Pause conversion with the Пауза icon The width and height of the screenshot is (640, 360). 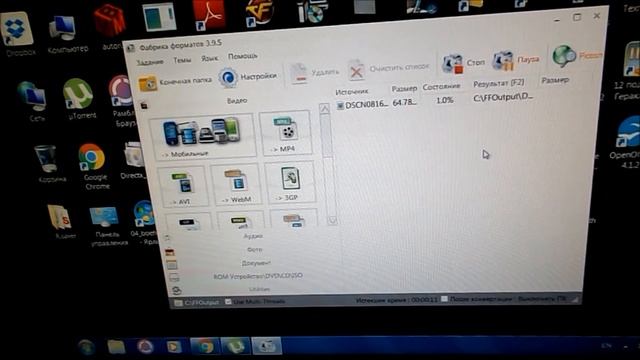point(503,61)
